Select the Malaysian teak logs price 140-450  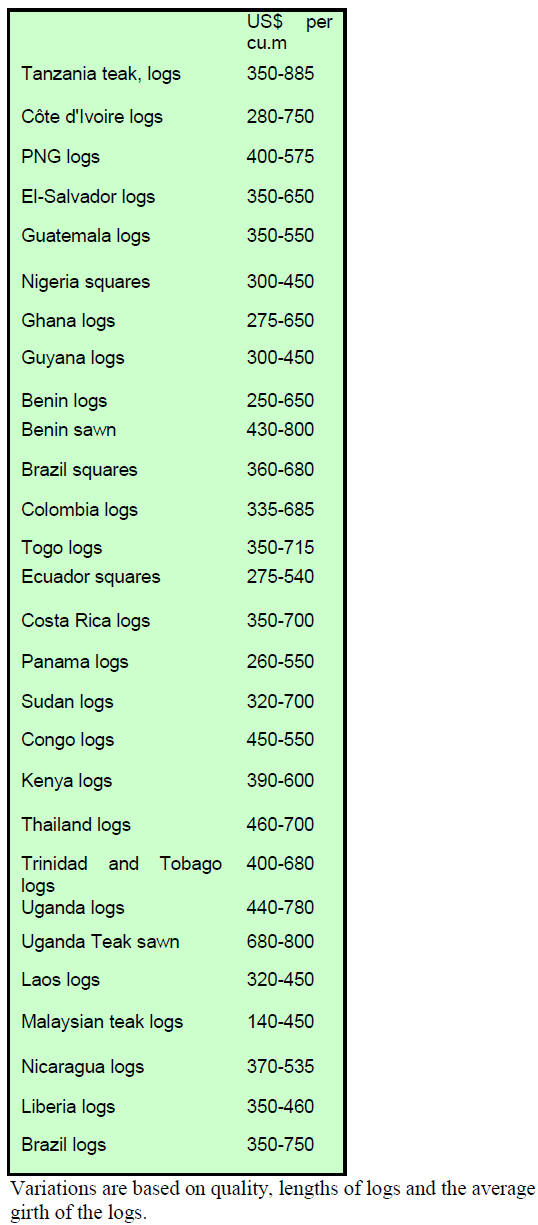coord(280,1022)
